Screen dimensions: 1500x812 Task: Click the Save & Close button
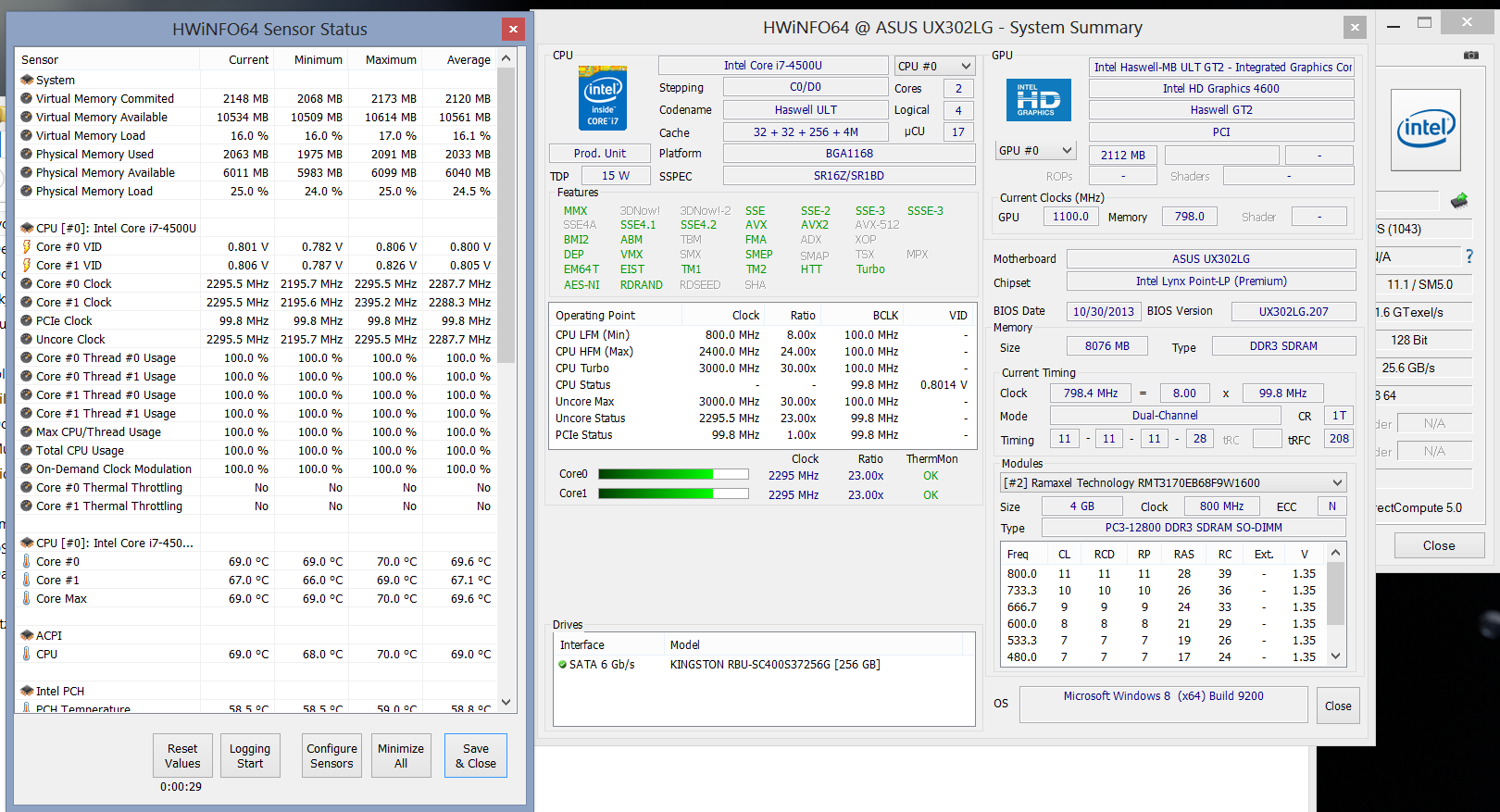click(476, 756)
